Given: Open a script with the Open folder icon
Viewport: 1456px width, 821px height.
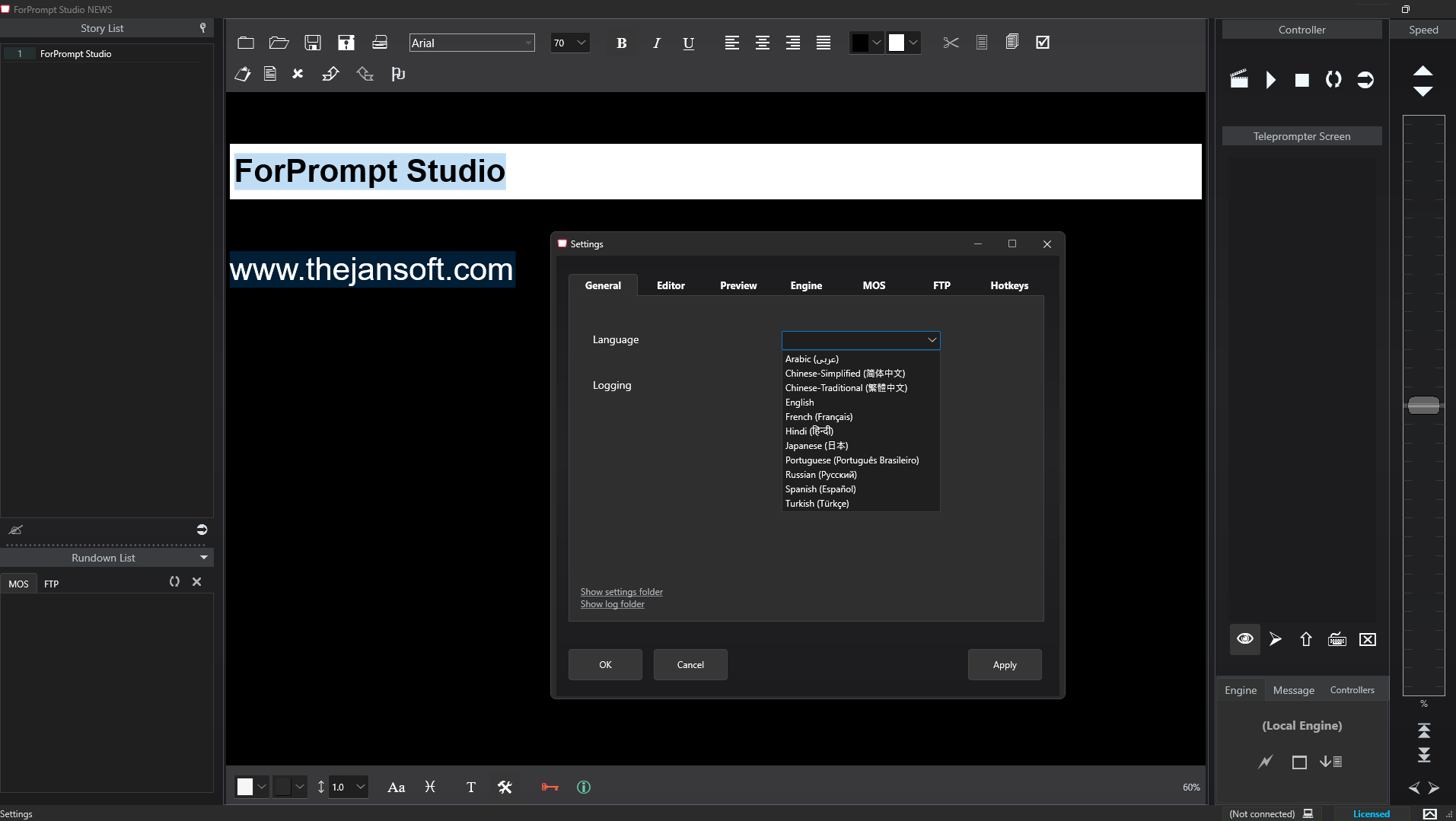Looking at the screenshot, I should [279, 43].
